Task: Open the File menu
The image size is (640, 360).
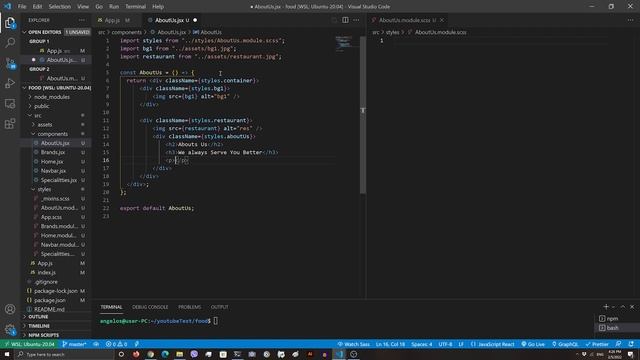Action: click(x=22, y=7)
